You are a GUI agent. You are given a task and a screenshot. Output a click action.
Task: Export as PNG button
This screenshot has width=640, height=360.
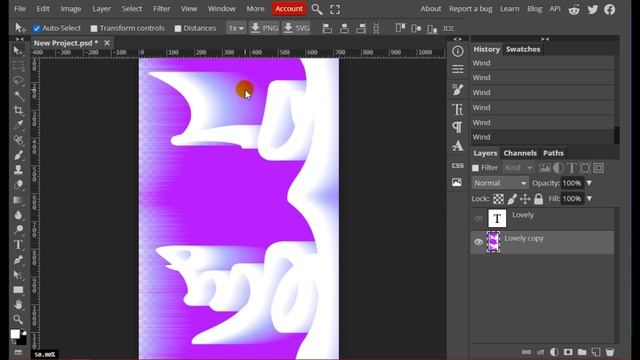click(264, 28)
